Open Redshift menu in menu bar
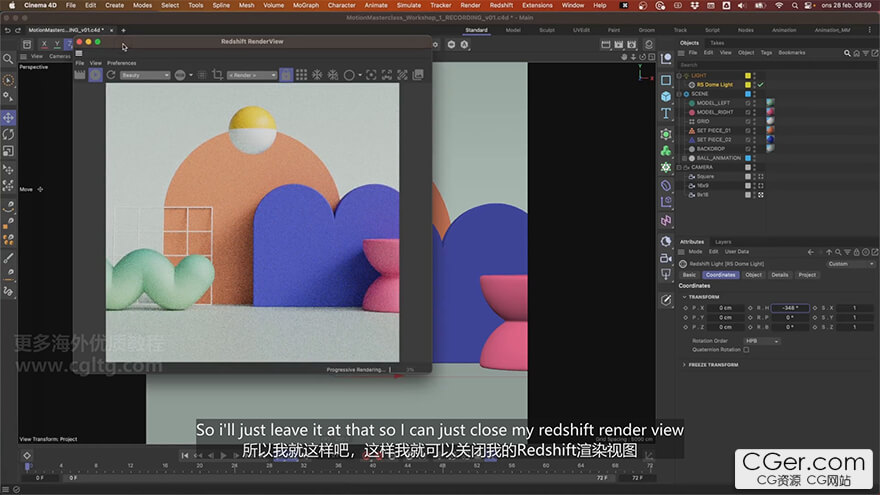 (501, 5)
